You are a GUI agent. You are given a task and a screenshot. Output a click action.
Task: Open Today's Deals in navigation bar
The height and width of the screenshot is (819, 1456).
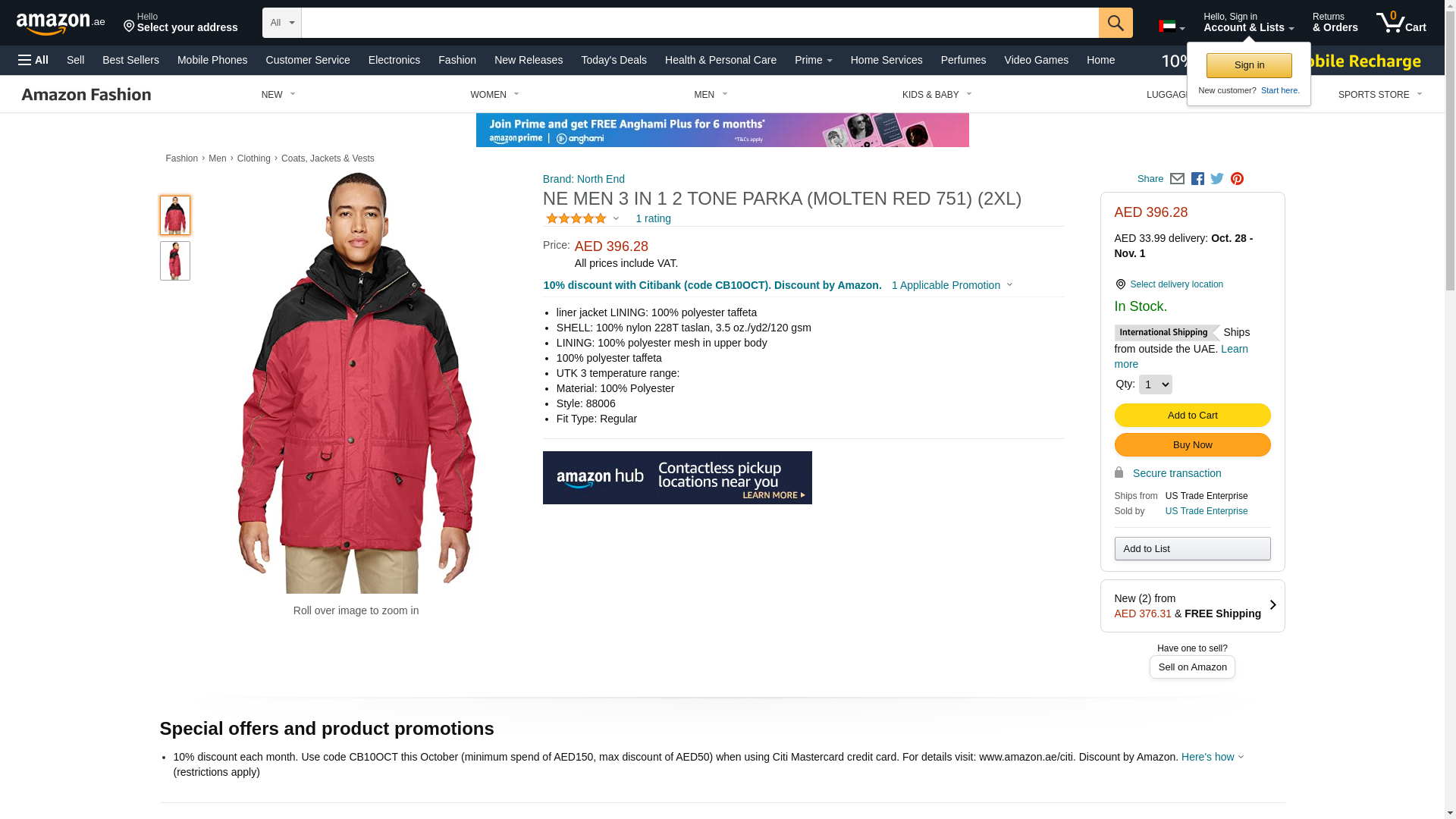pos(613,60)
